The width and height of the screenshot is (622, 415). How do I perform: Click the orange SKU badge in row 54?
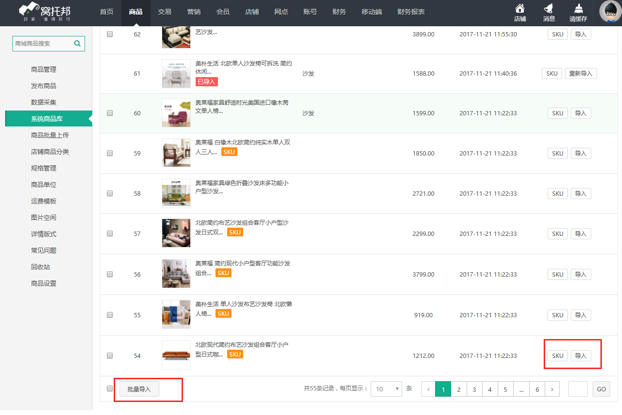tap(235, 354)
